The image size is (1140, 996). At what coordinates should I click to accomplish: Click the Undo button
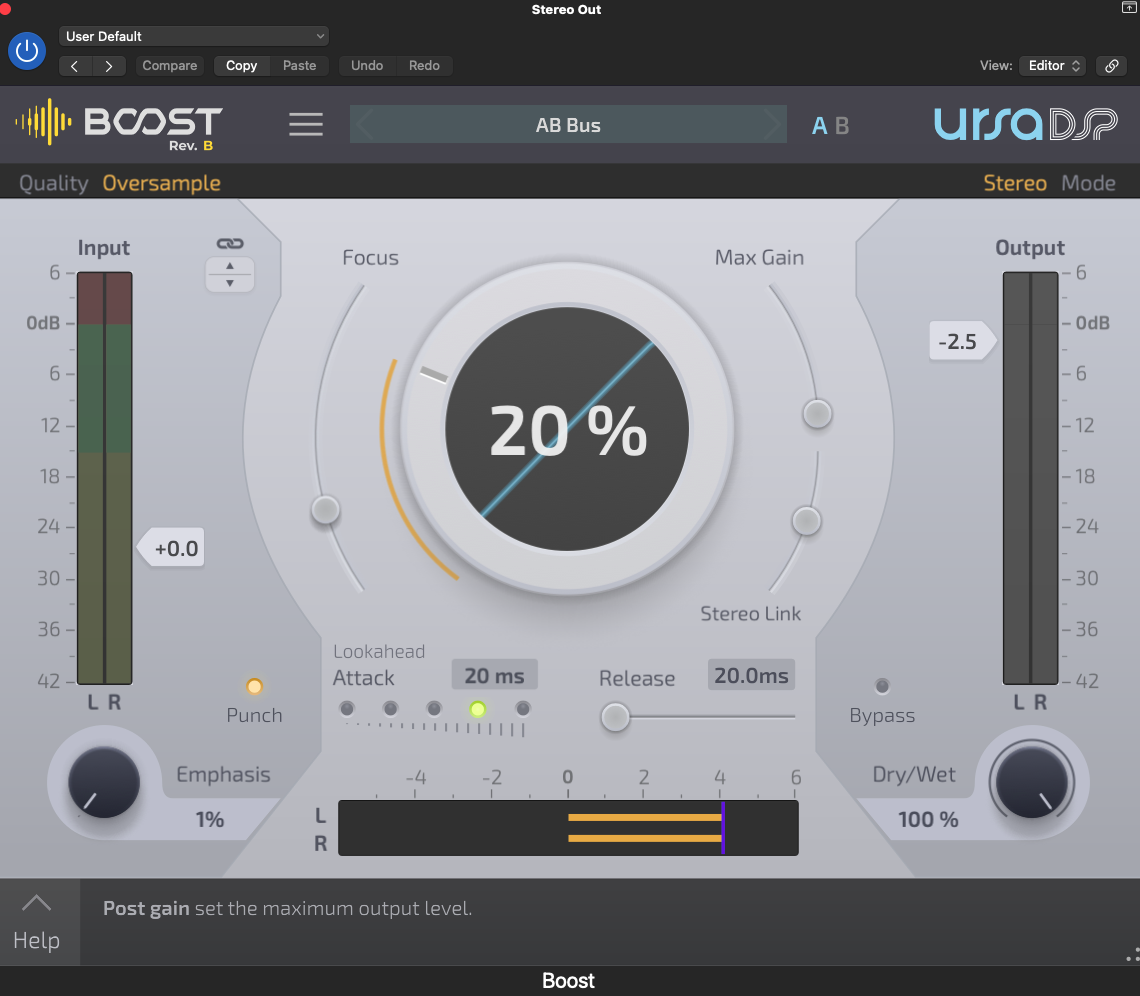coord(367,65)
